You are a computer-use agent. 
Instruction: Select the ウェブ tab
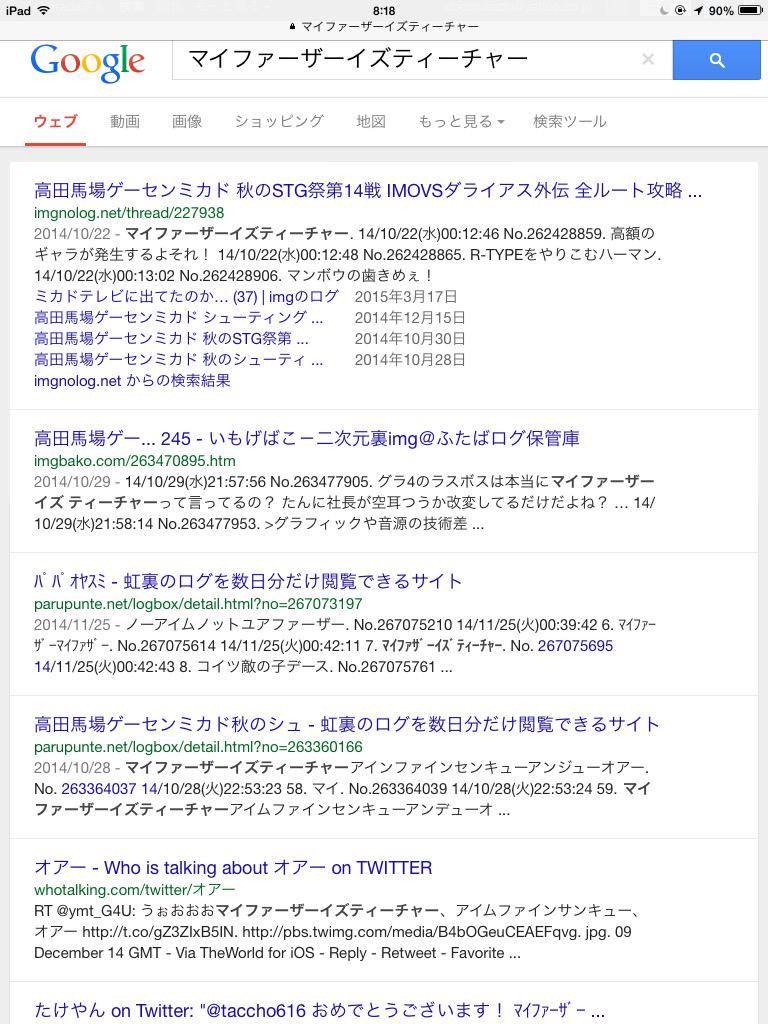(x=56, y=121)
